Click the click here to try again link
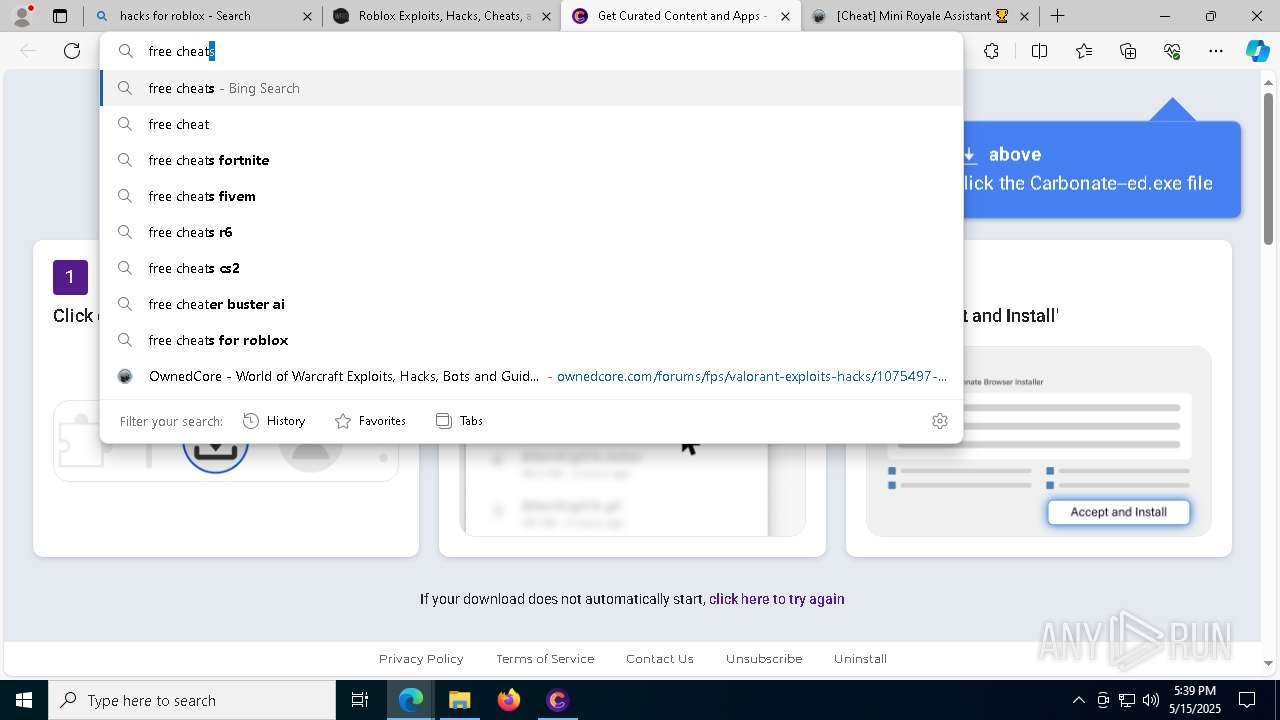Screen dimensions: 1280x720 tap(777, 599)
